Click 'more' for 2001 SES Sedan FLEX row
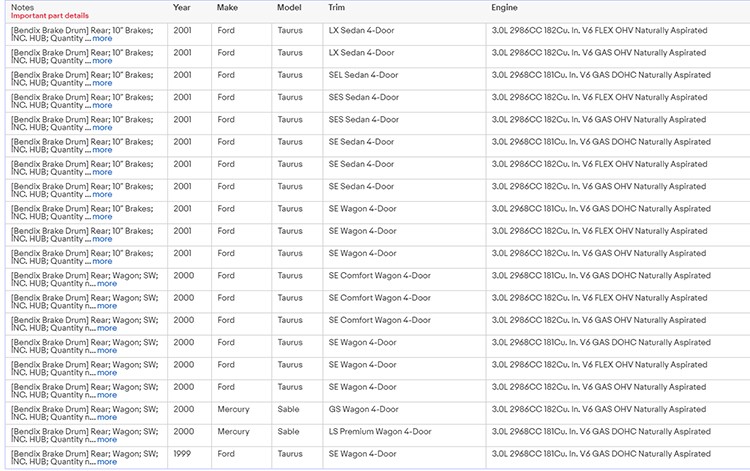The width and height of the screenshot is (750, 471). (102, 105)
